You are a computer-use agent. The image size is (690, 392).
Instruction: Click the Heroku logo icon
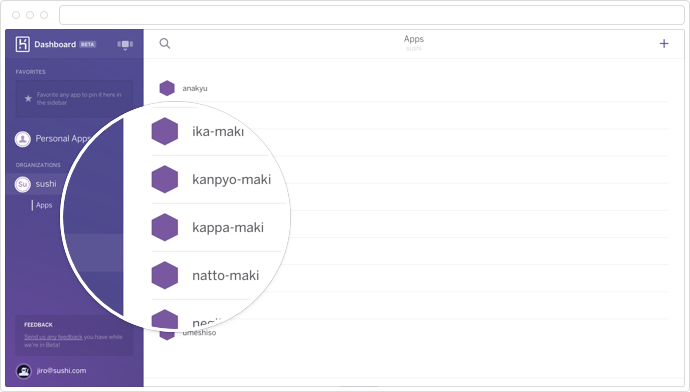pyautogui.click(x=22, y=44)
